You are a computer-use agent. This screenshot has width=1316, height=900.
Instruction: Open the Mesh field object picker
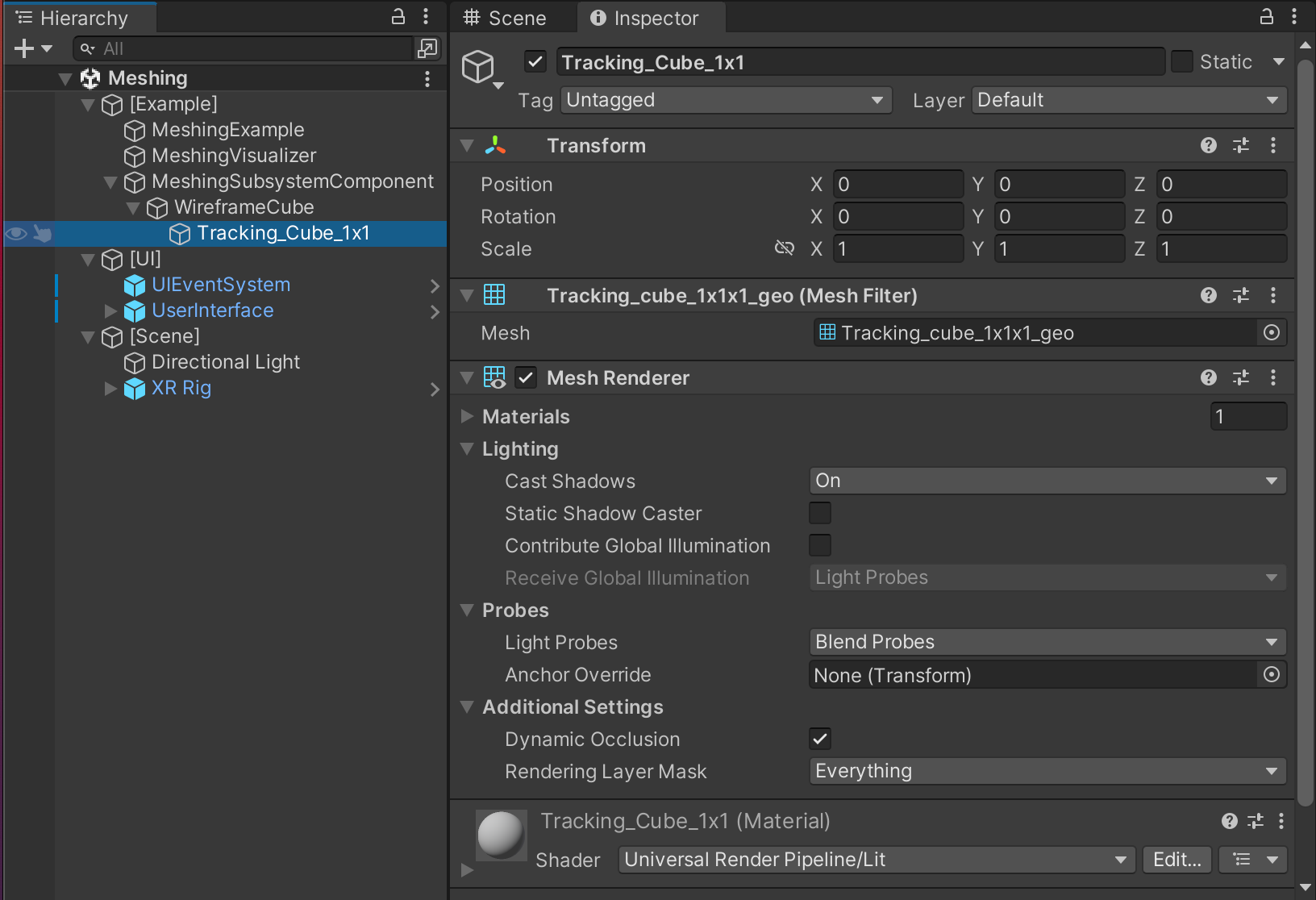pos(1272,332)
